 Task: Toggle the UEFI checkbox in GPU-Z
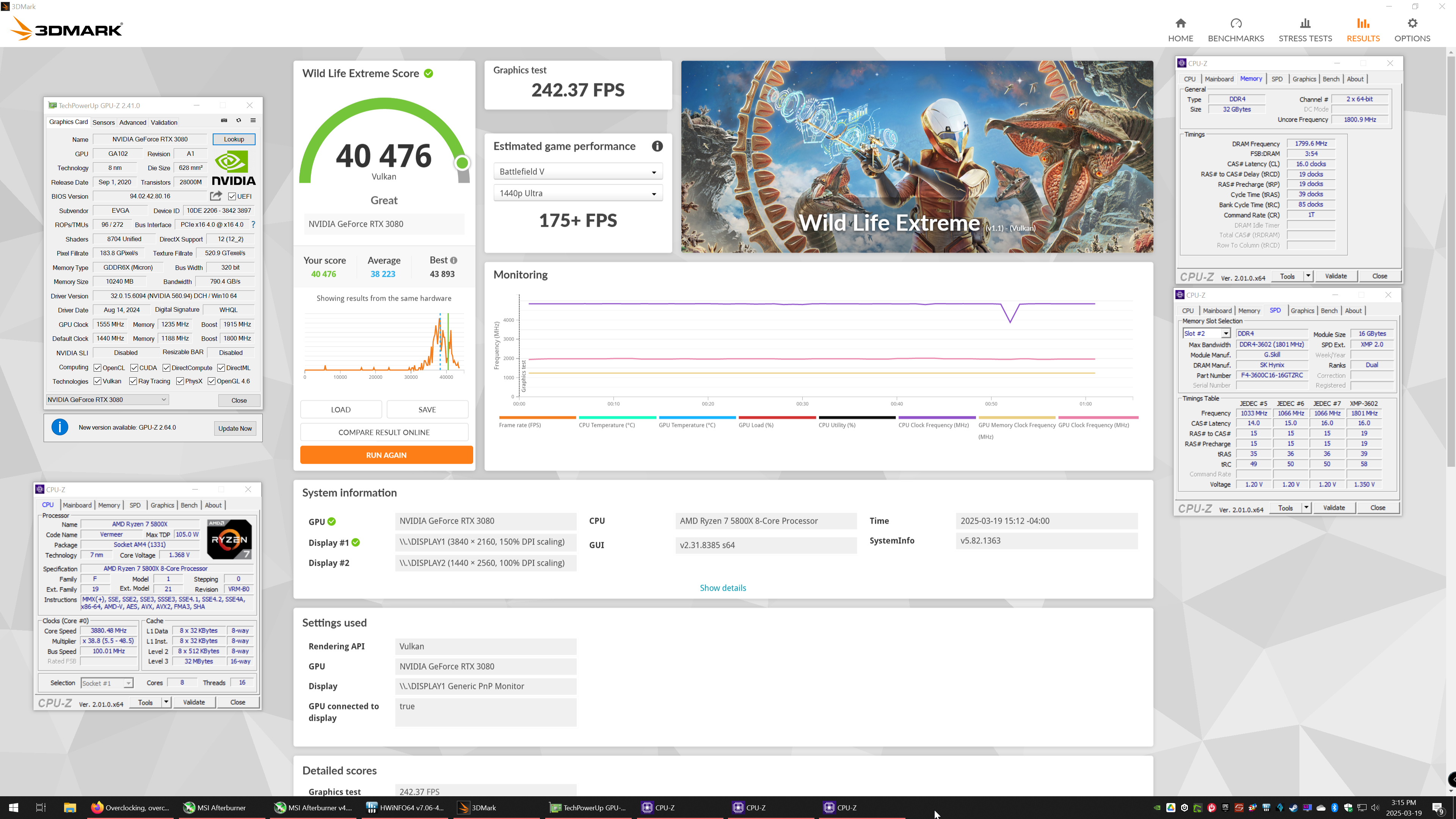tap(232, 196)
